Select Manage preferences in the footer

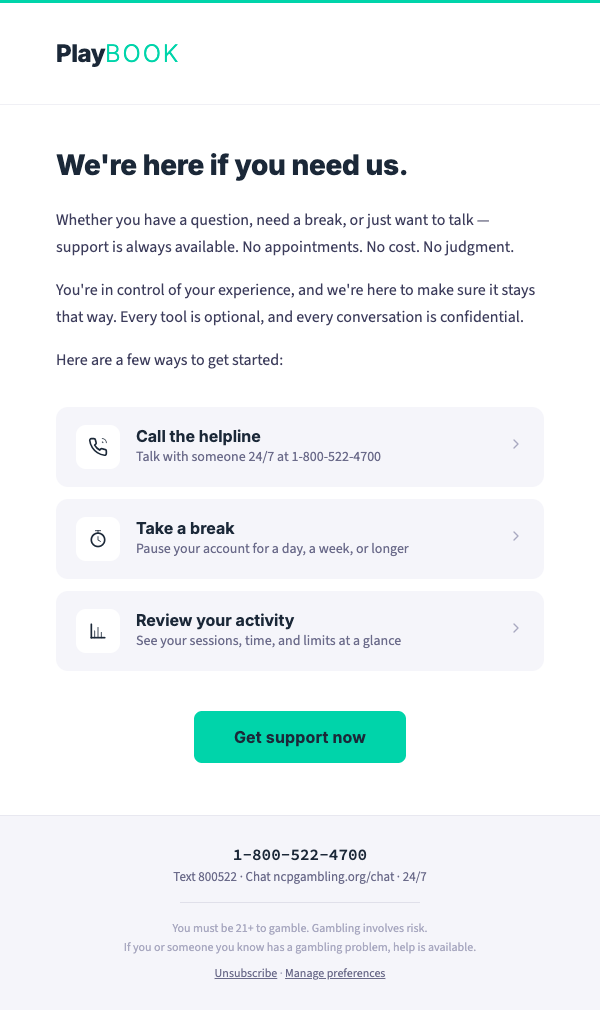[x=335, y=973]
